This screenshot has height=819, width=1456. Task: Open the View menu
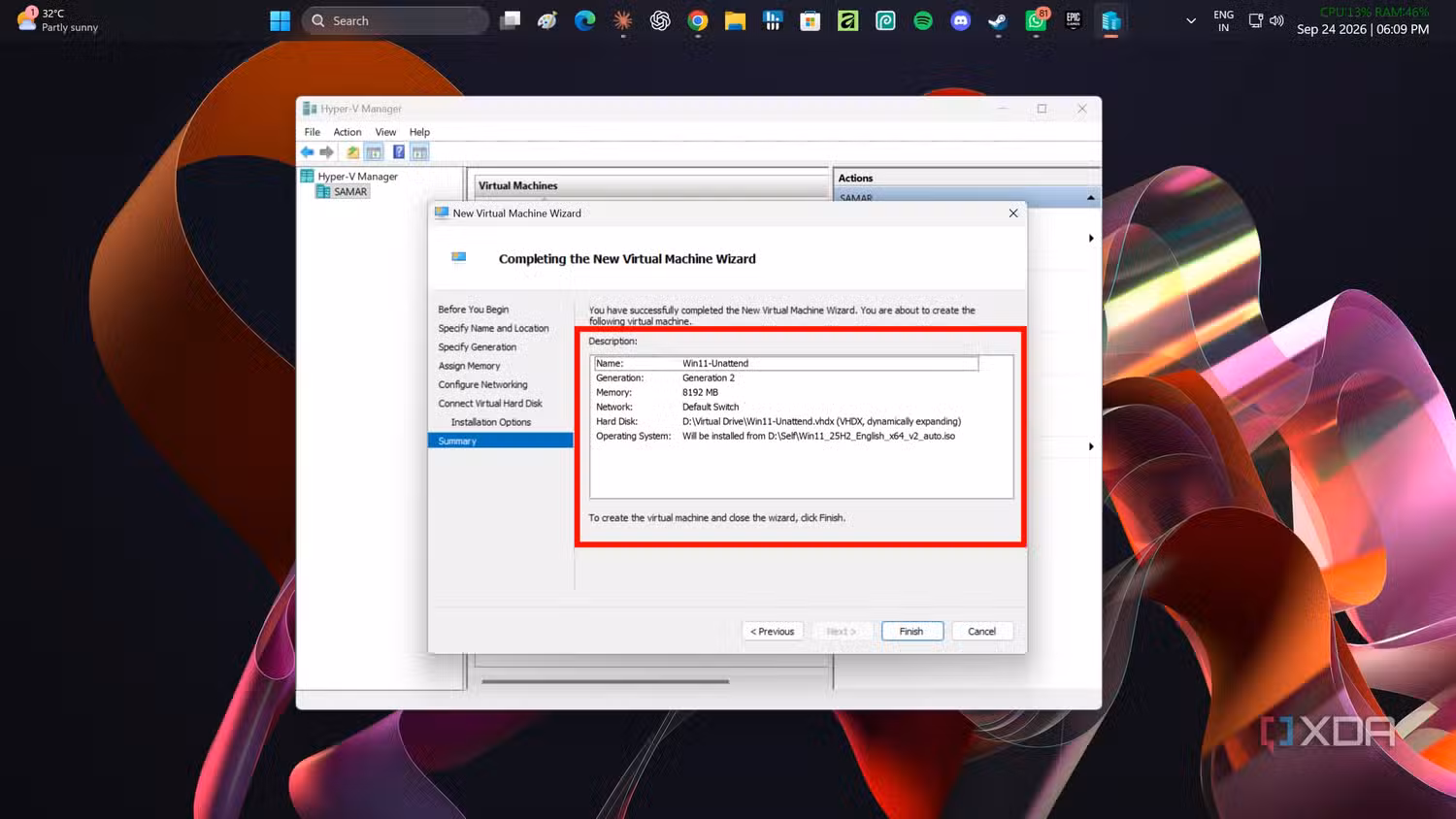[x=386, y=132]
